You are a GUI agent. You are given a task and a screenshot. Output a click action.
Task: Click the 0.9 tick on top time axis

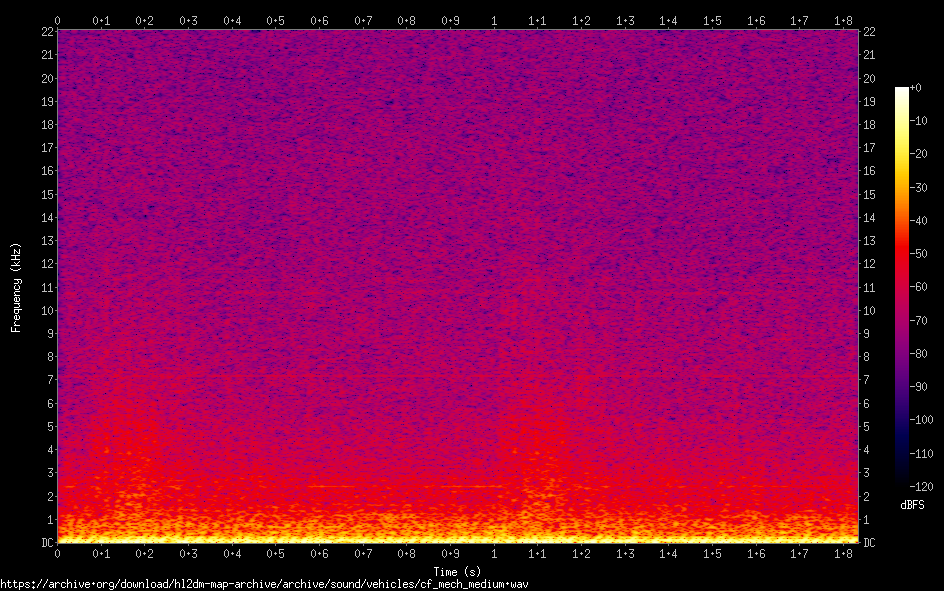450,20
